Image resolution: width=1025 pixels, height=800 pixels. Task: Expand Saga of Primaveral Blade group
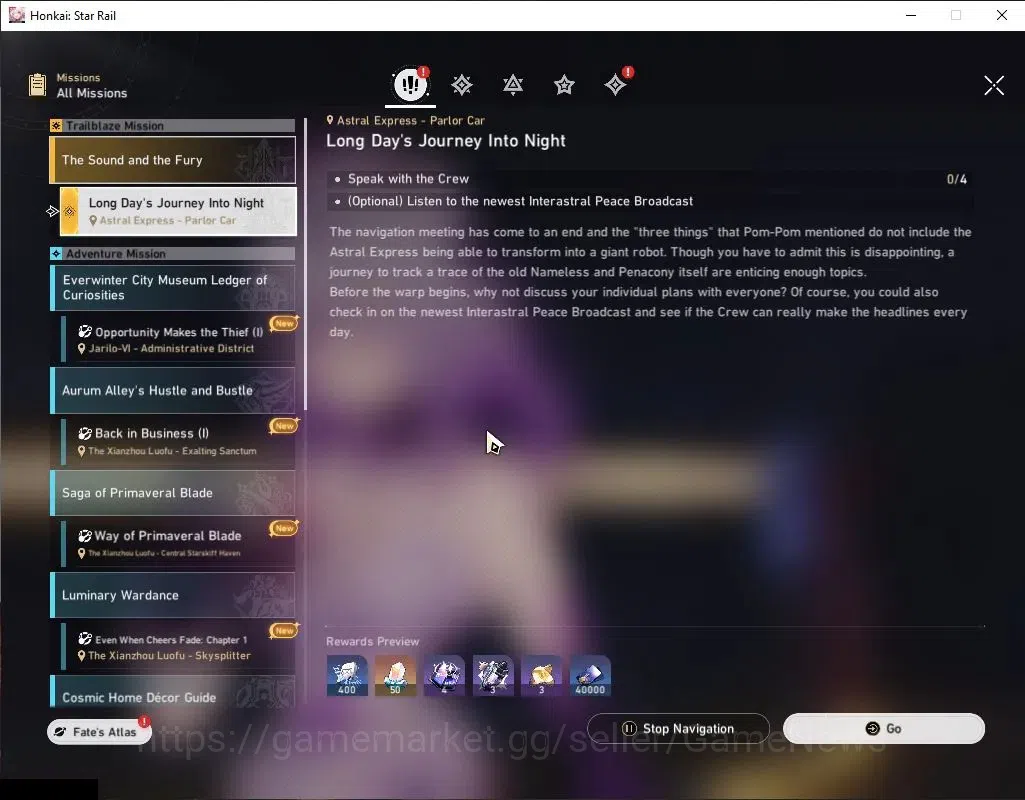173,493
